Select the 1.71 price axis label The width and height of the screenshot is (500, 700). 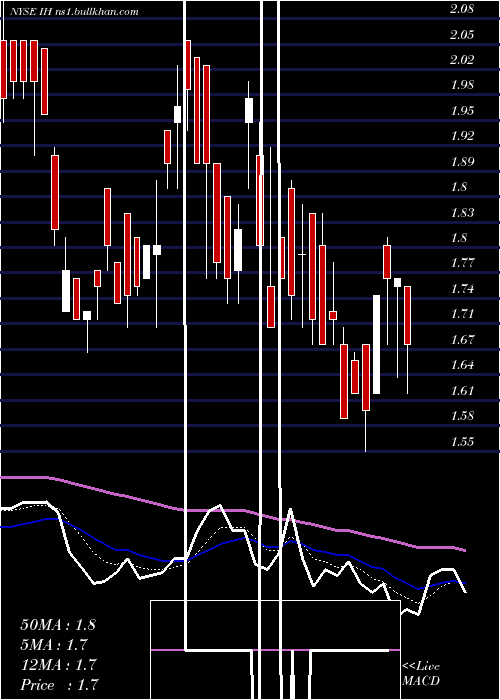462,314
